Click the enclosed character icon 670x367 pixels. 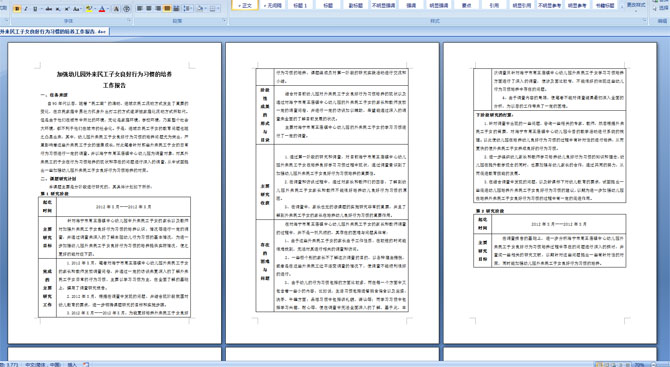[126, 9]
